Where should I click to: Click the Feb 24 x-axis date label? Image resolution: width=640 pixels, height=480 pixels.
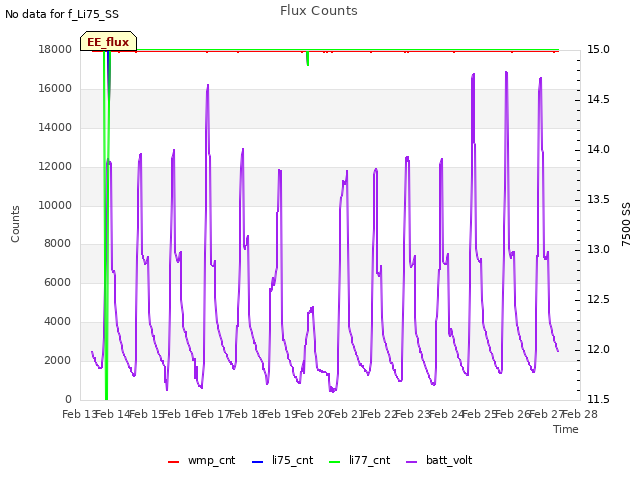[x=447, y=414]
